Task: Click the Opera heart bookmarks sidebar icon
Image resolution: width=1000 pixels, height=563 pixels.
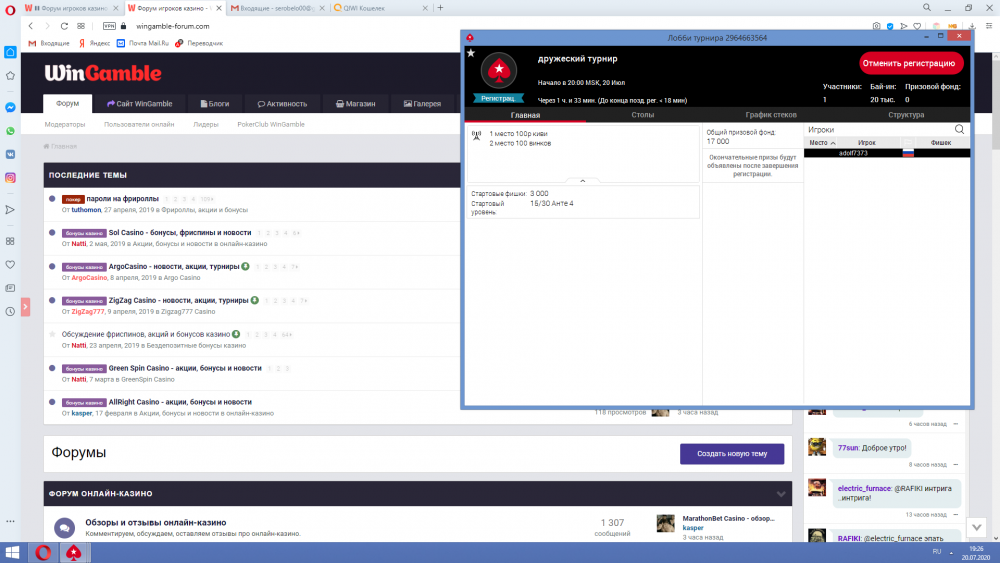Action: click(x=10, y=265)
